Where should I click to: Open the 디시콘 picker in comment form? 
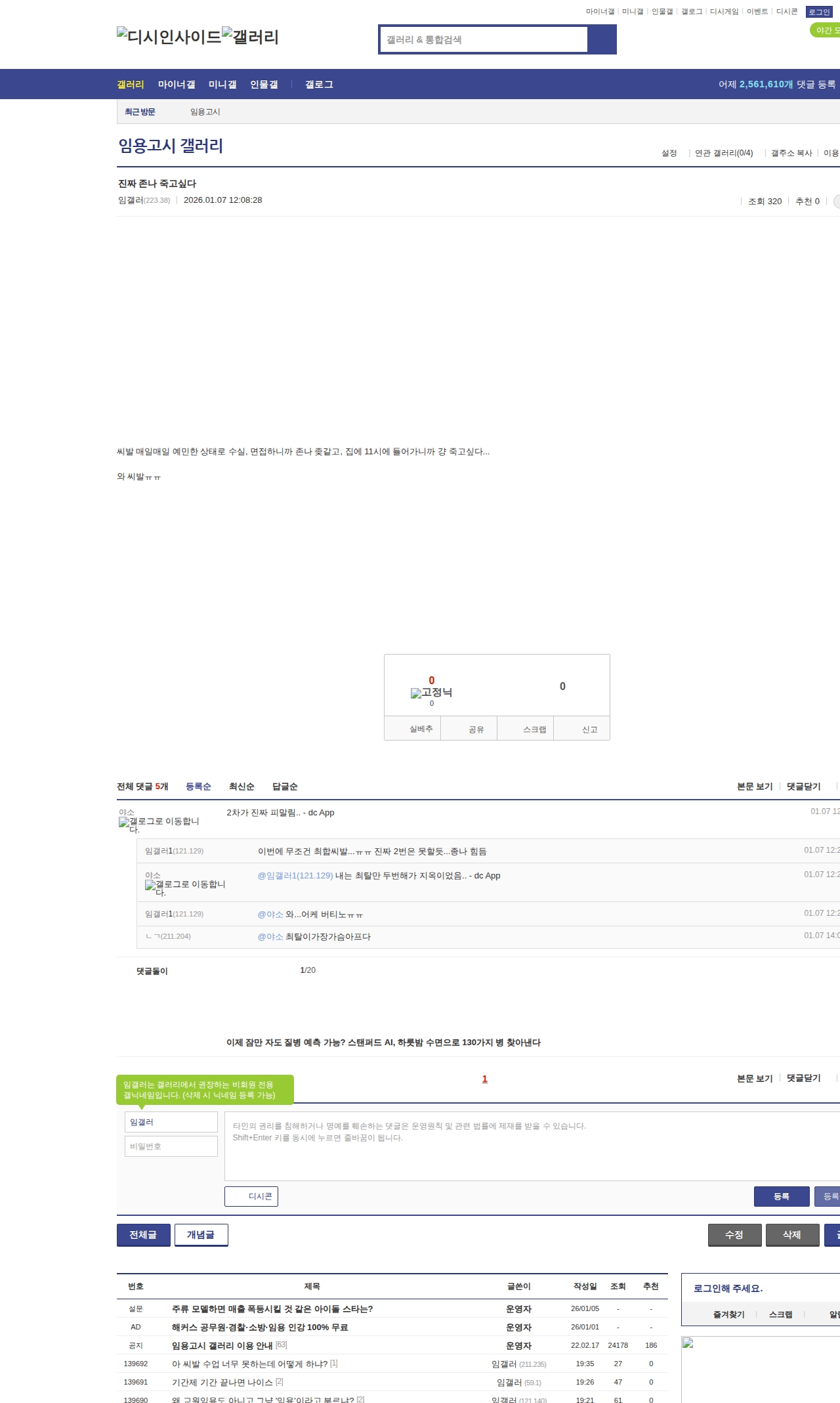pos(251,1196)
